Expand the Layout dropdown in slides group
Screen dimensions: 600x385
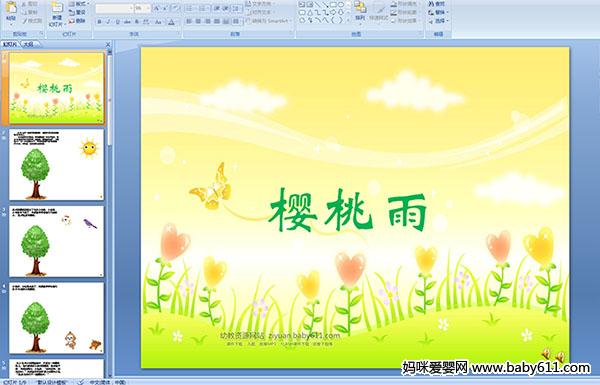78,4
